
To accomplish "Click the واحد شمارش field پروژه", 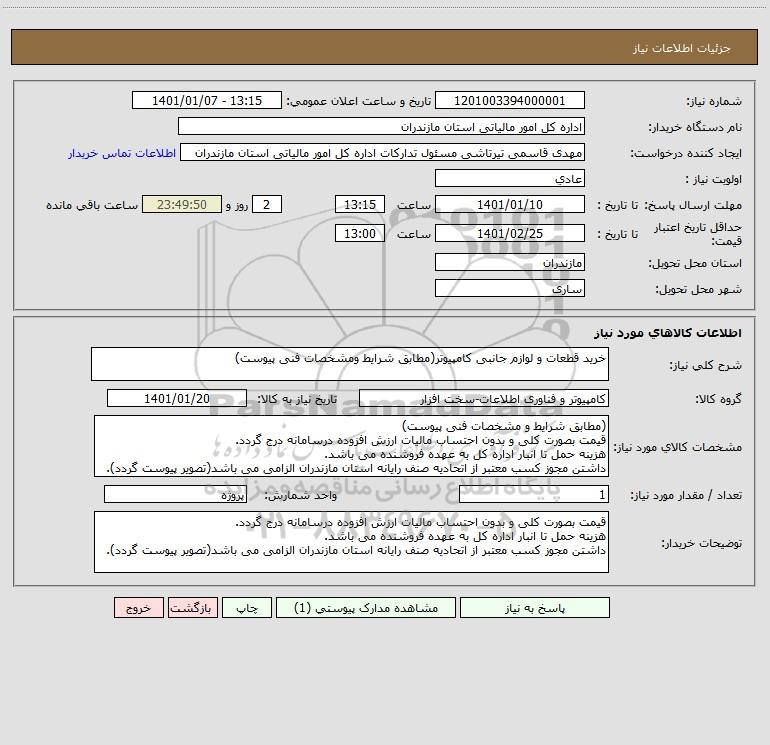I will coord(175,495).
